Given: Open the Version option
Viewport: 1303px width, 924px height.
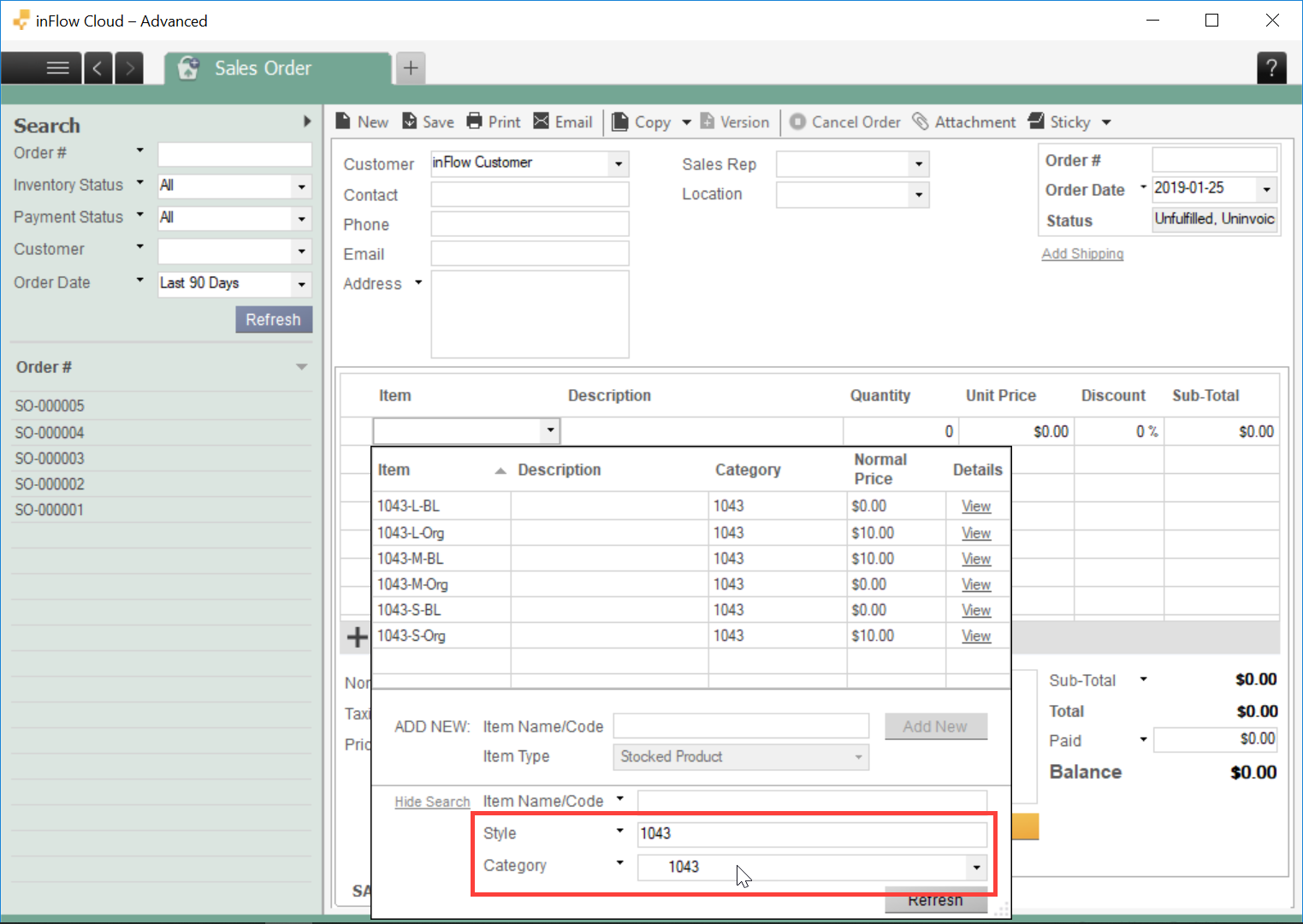Looking at the screenshot, I should [735, 121].
